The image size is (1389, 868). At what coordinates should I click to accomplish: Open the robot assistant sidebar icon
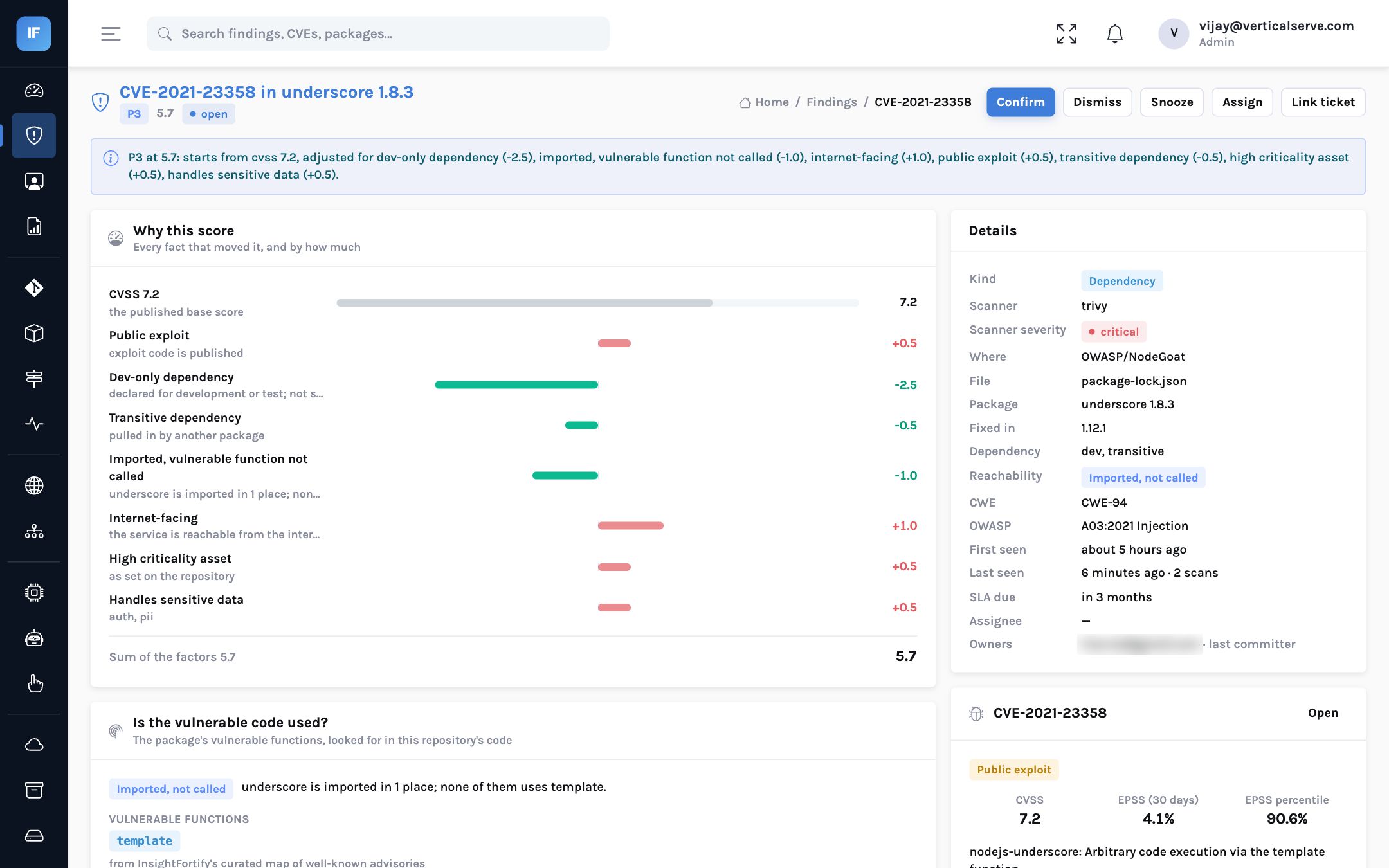34,638
